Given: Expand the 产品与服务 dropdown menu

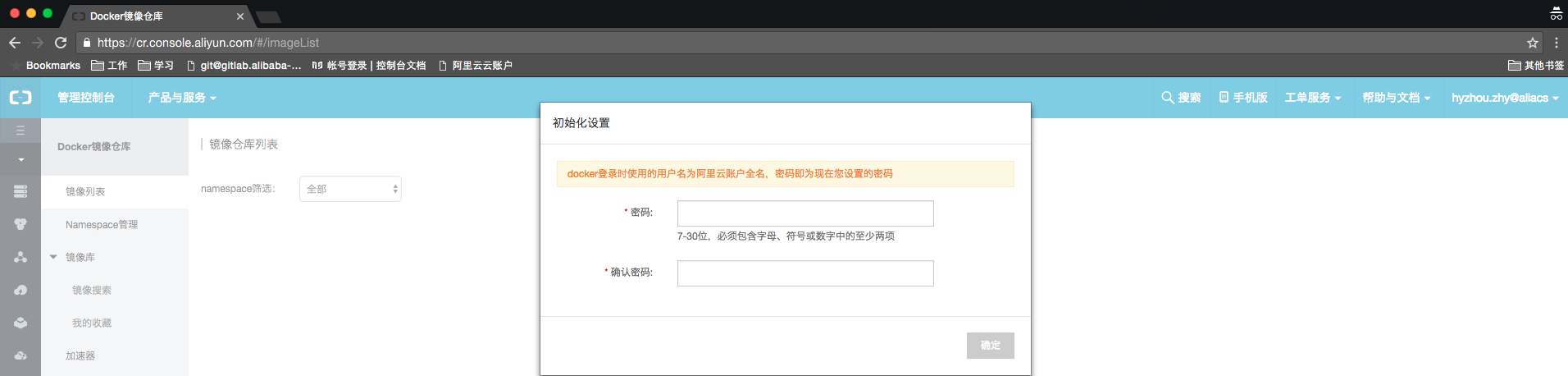Looking at the screenshot, I should [182, 98].
